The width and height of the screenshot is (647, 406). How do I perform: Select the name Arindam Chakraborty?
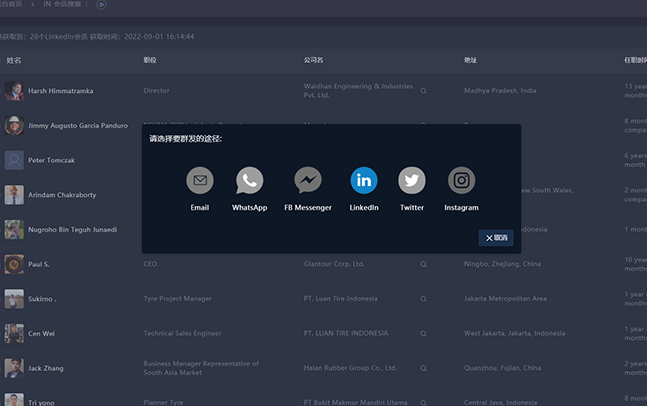62,195
